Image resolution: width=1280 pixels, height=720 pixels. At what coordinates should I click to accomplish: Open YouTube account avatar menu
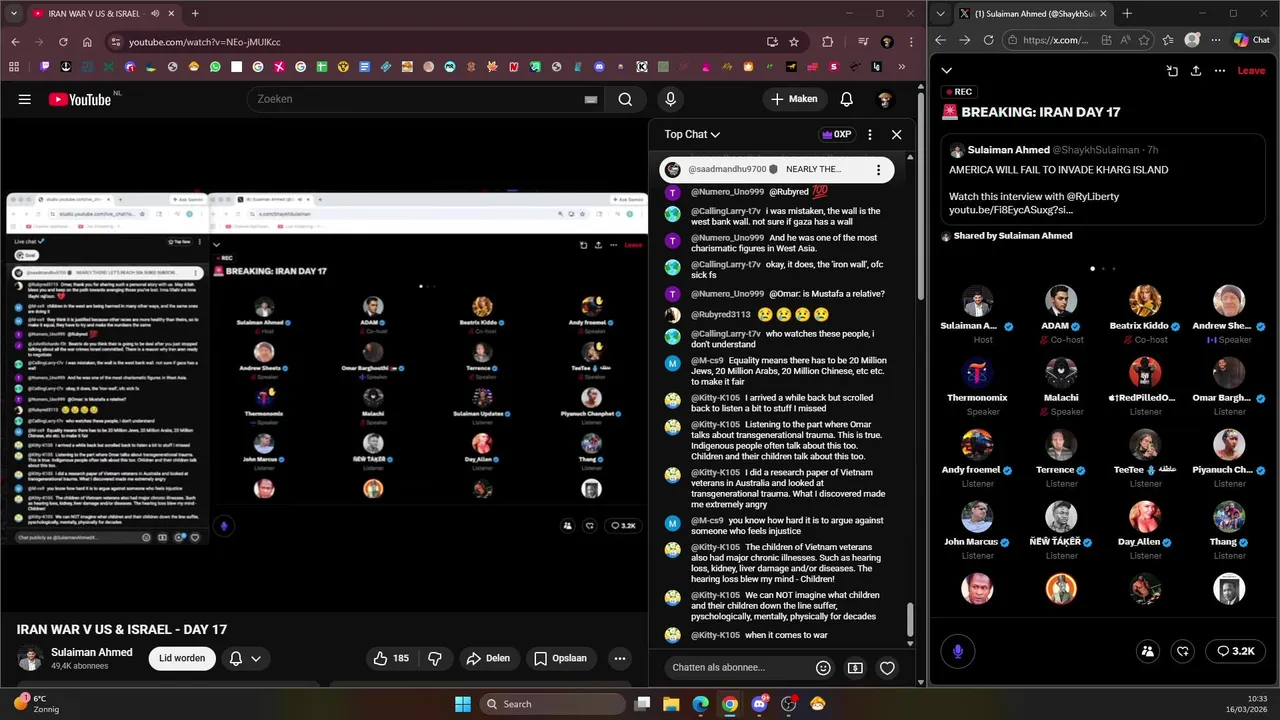tap(884, 99)
